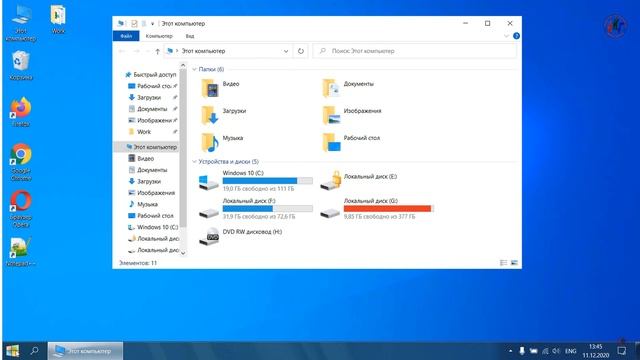This screenshot has height=360, width=640.
Task: Open the Видео folder
Action: tap(220, 87)
